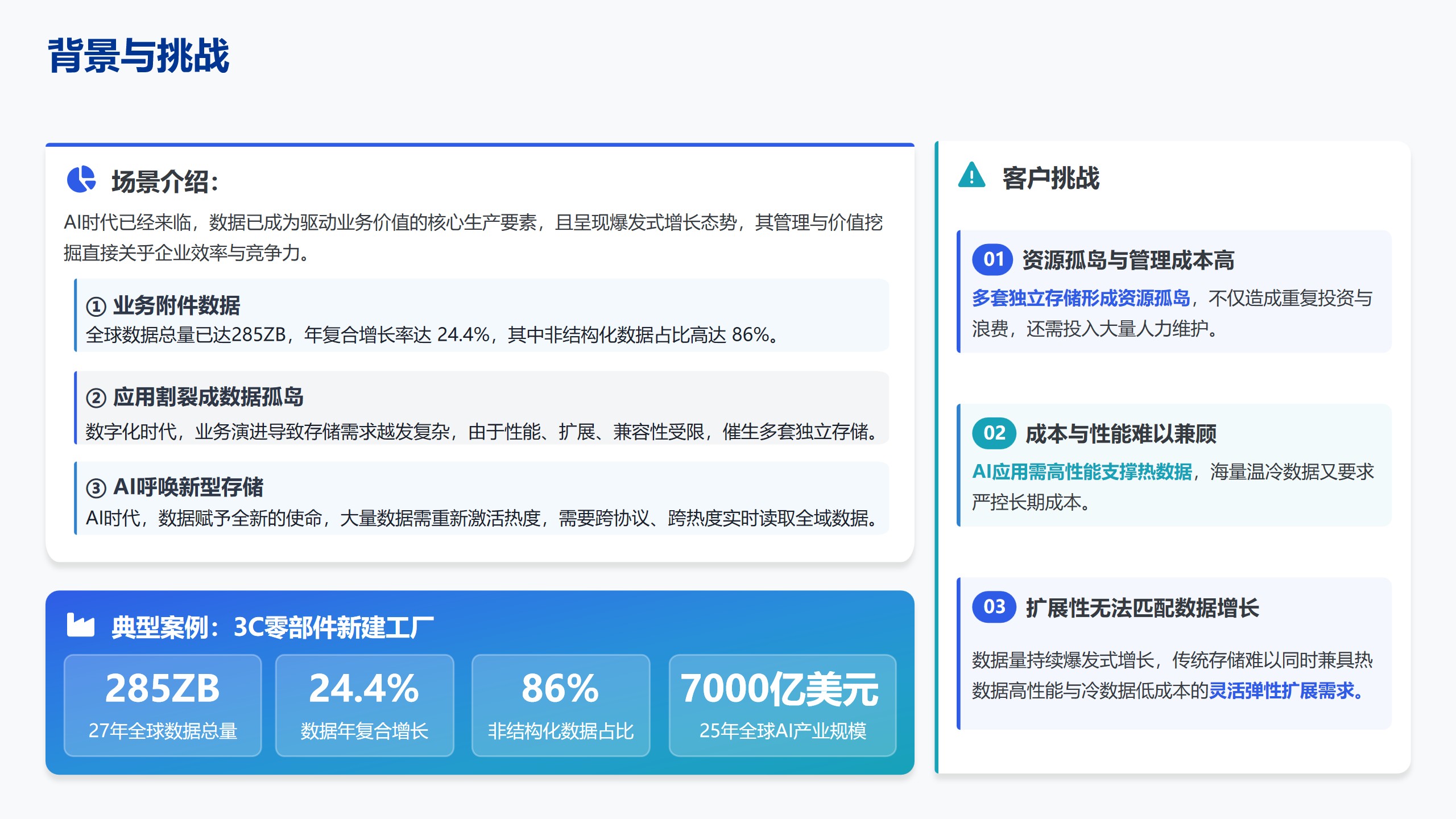This screenshot has width=1456, height=819.
Task: Click the heading 典型案例:3C零部件新建工厂
Action: coord(272,627)
